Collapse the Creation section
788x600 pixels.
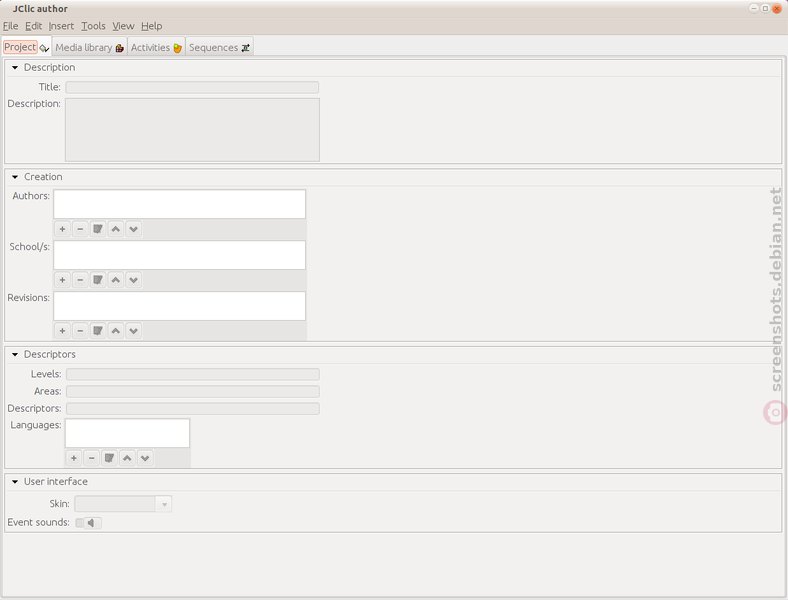[x=15, y=177]
